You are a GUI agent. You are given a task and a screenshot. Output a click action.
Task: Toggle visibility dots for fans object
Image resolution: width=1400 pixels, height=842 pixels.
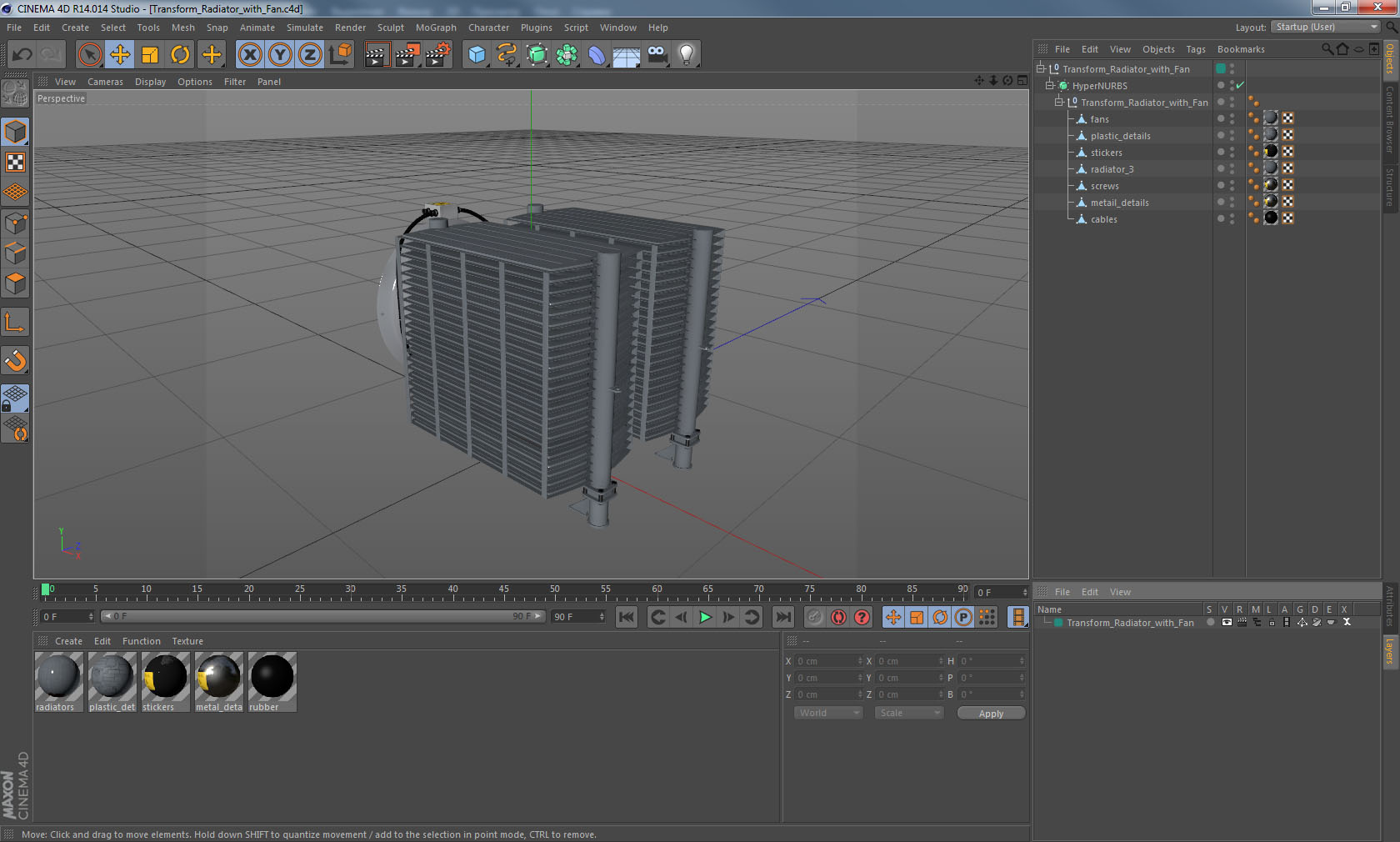coord(1232,118)
